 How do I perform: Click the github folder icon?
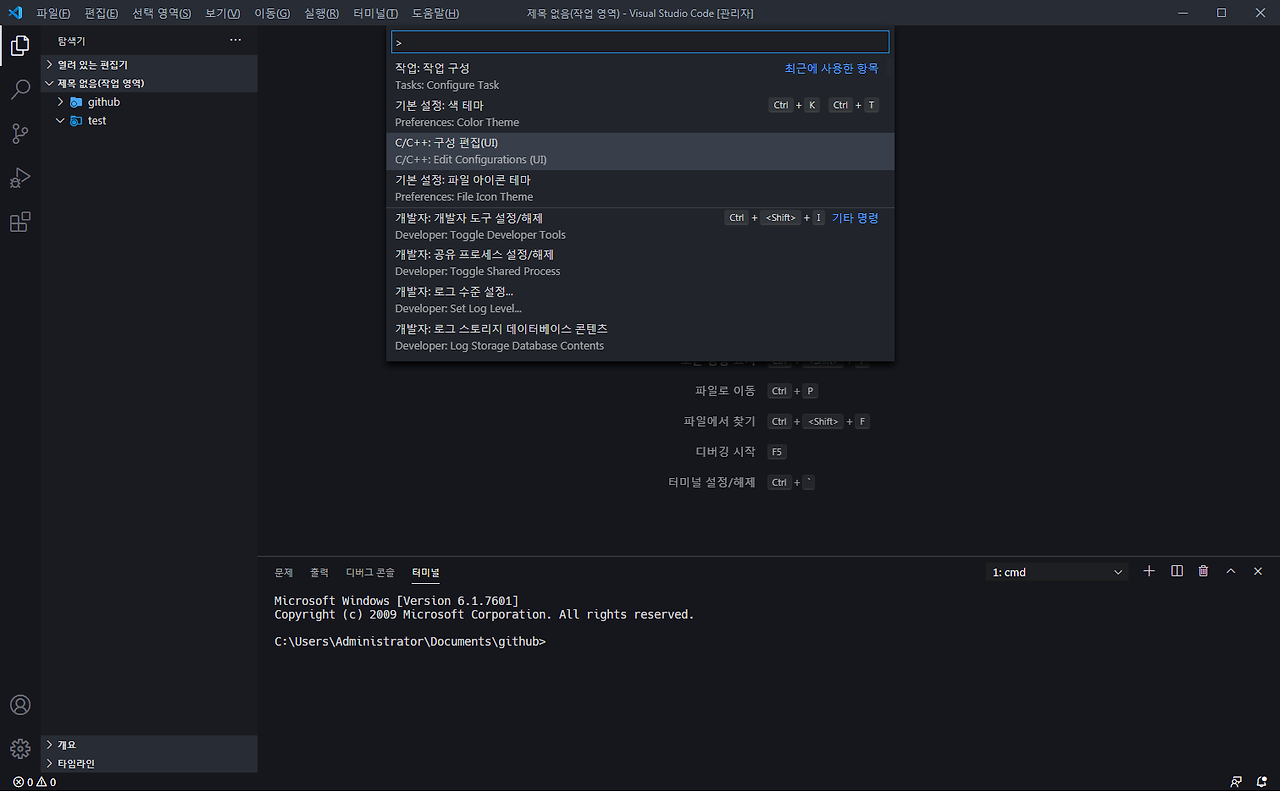(76, 102)
